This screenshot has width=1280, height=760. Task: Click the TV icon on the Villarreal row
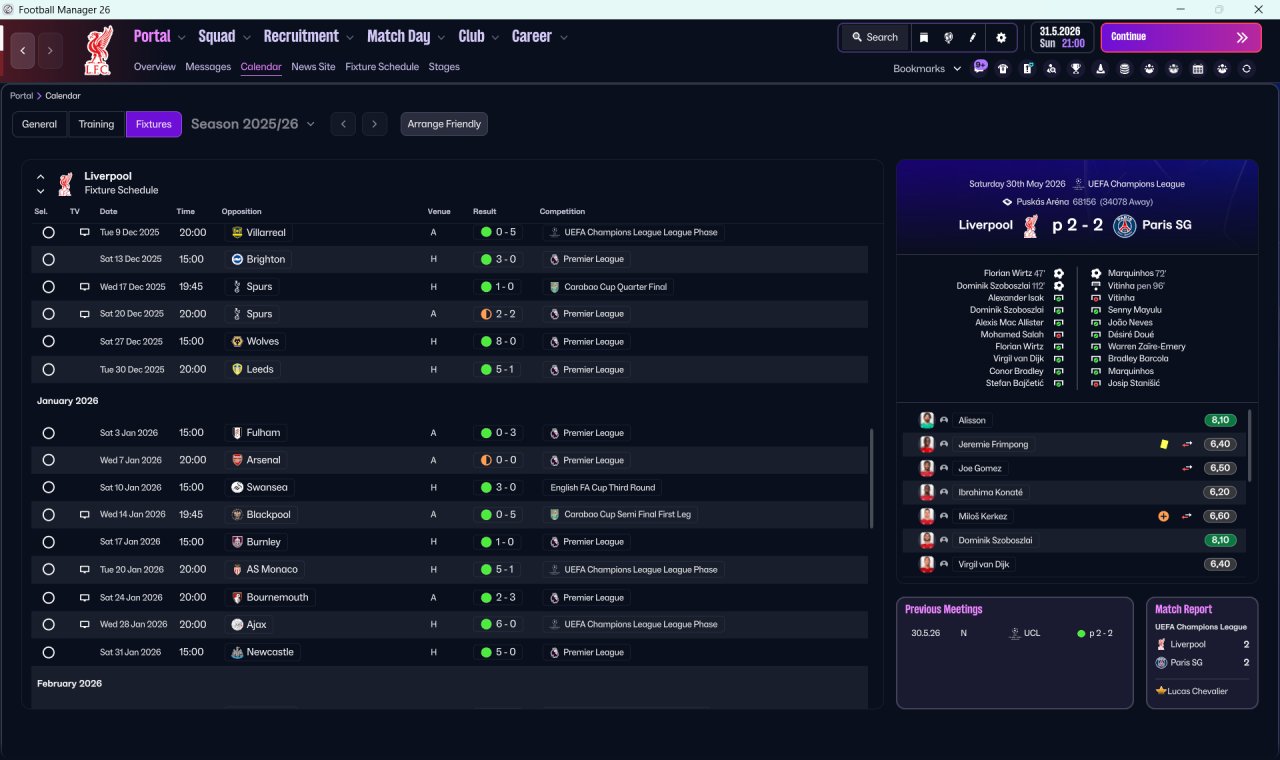(x=85, y=232)
